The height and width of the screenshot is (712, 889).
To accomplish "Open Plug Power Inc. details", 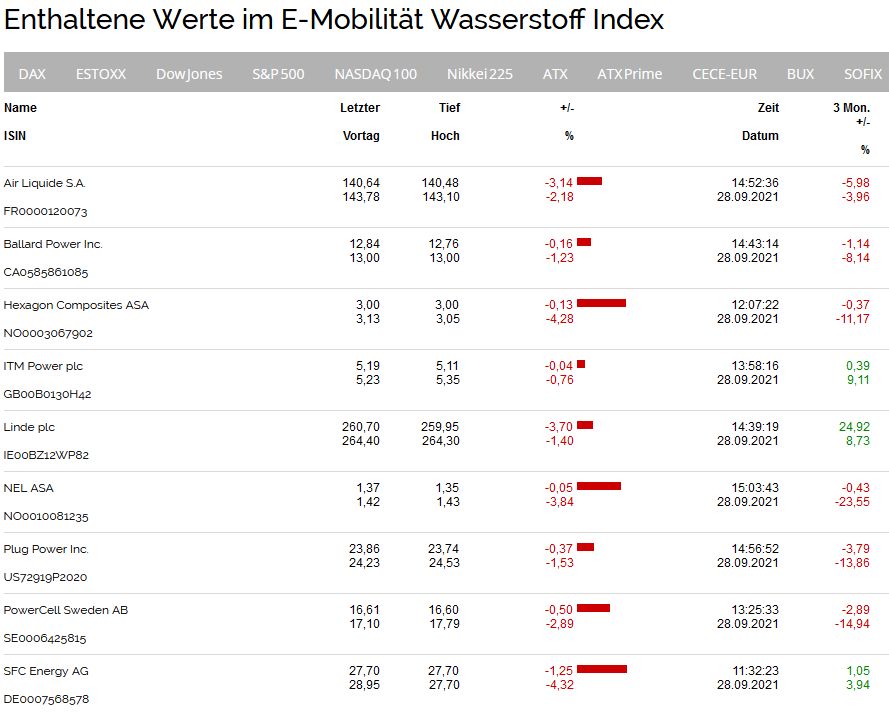I will click(48, 549).
